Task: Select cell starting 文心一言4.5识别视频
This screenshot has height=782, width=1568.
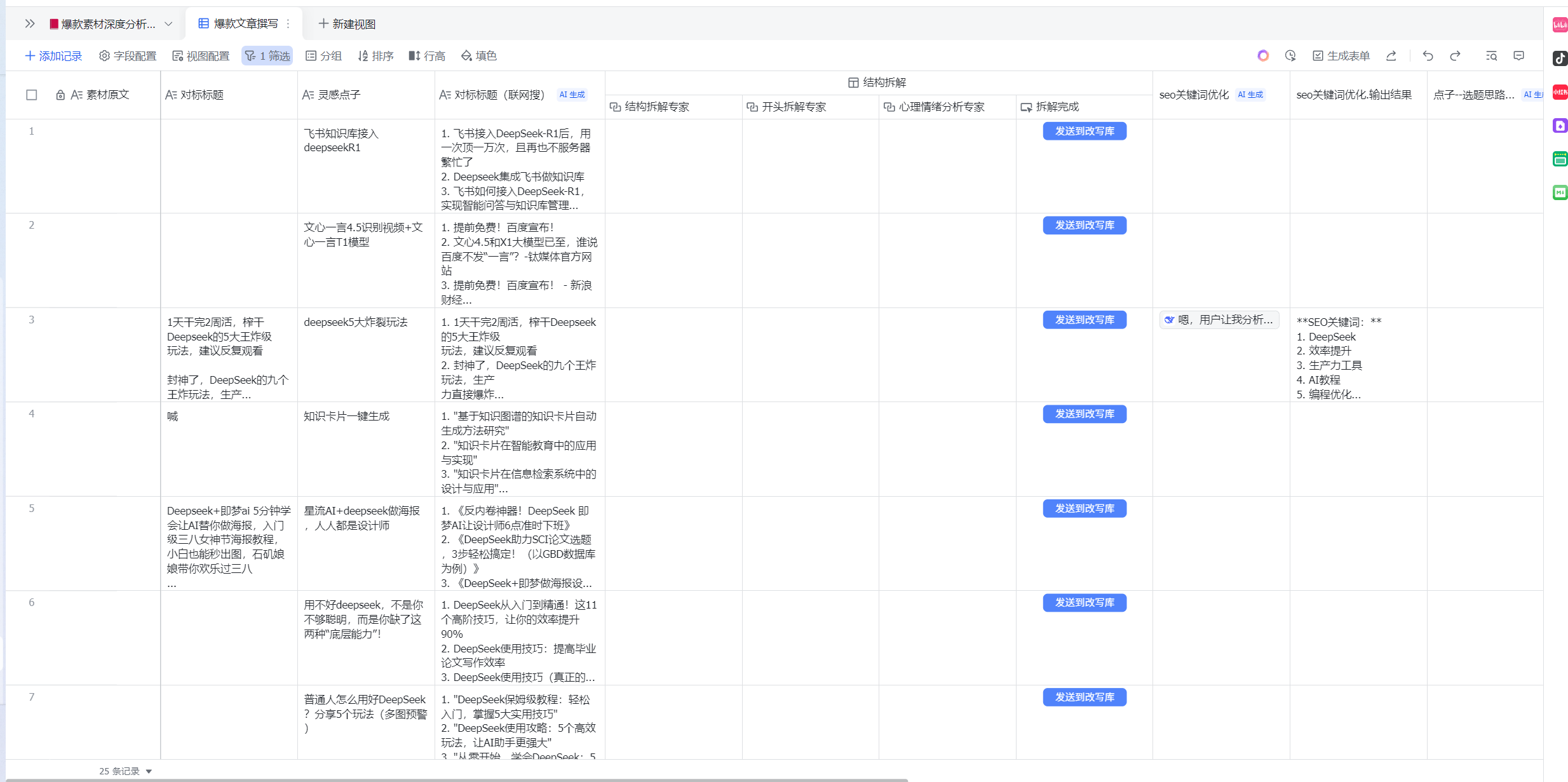Action: click(x=366, y=260)
